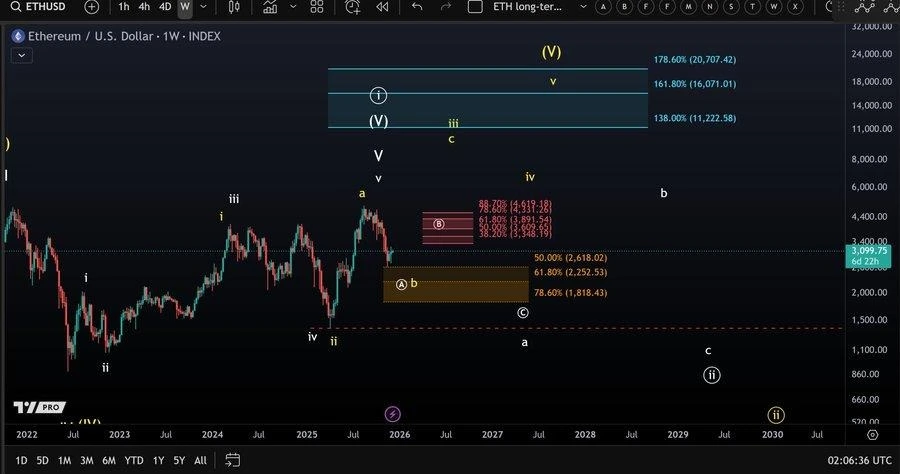Open the ETHUSD symbol search
Screen dimensions: 900x474
[x=38, y=7]
